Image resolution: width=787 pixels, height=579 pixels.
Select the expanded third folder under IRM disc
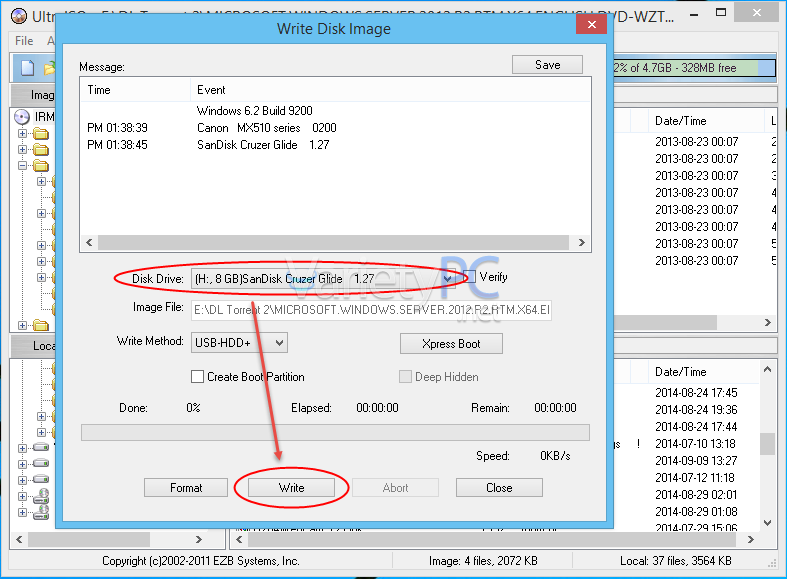(x=41, y=166)
